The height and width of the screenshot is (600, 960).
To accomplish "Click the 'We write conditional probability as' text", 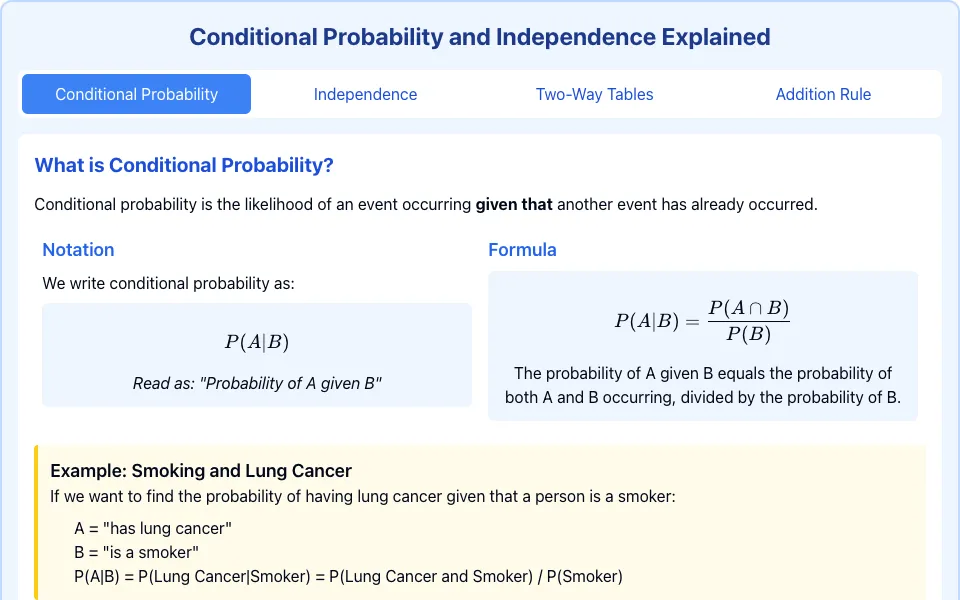I will [x=168, y=283].
